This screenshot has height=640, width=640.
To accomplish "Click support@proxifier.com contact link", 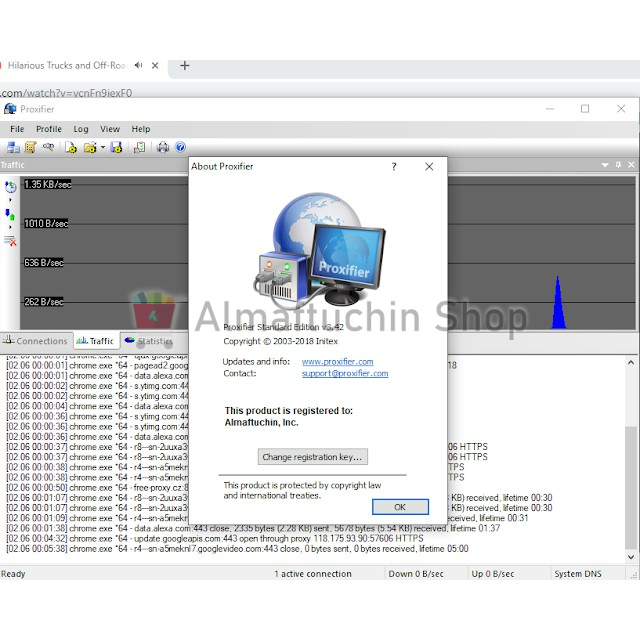I will (345, 373).
